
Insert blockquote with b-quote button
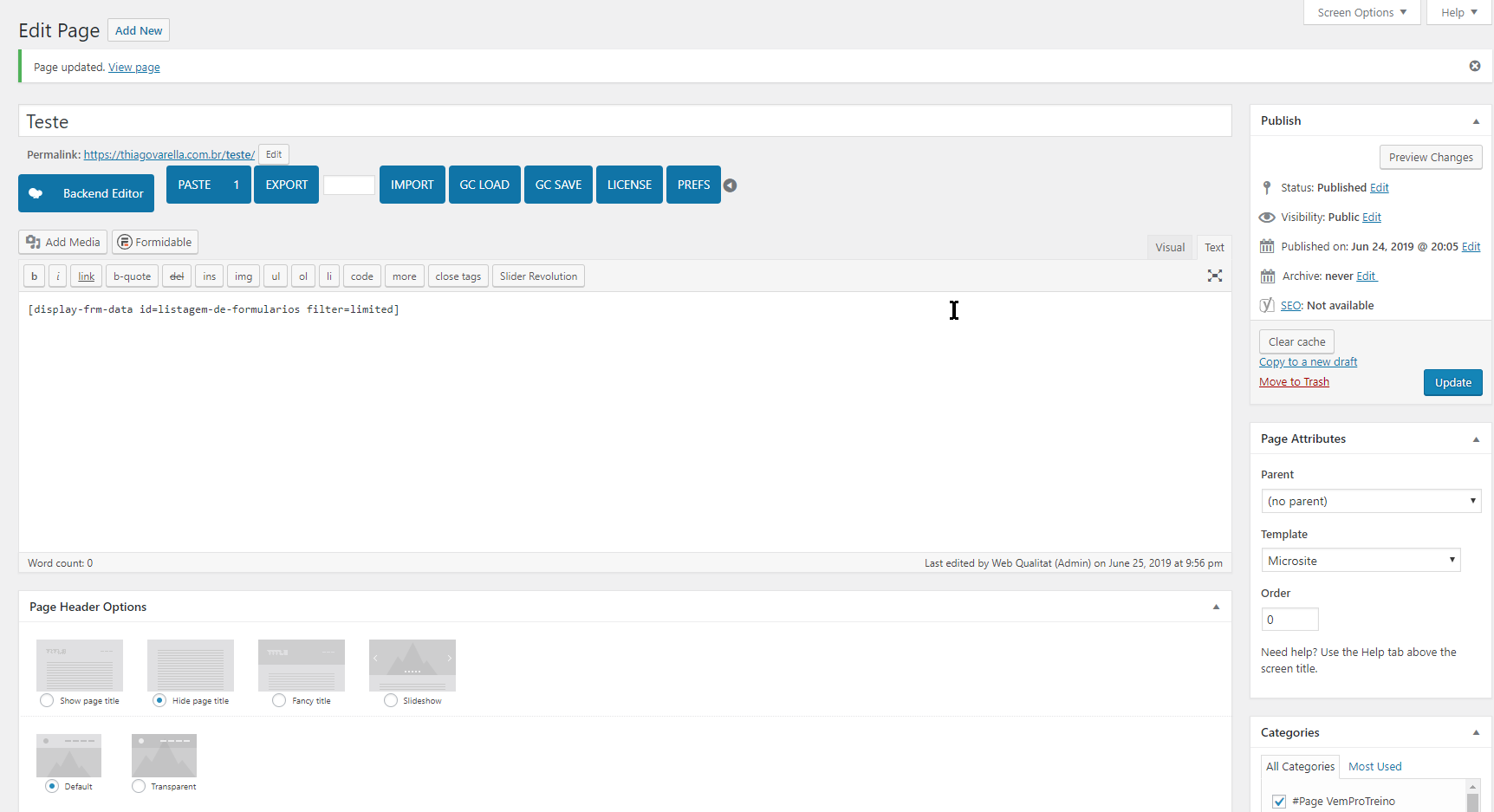click(x=132, y=276)
